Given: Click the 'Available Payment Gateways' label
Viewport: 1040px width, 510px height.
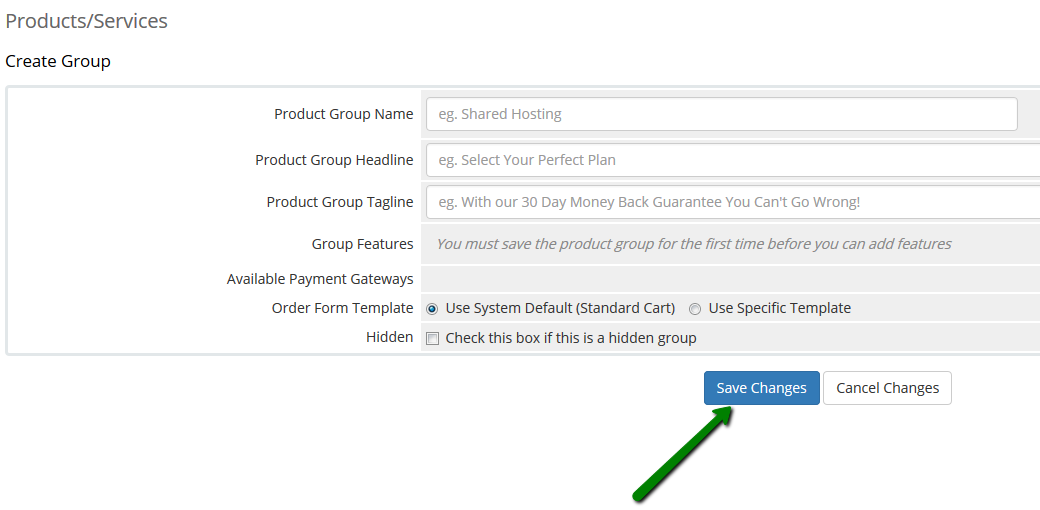Looking at the screenshot, I should pyautogui.click(x=320, y=279).
